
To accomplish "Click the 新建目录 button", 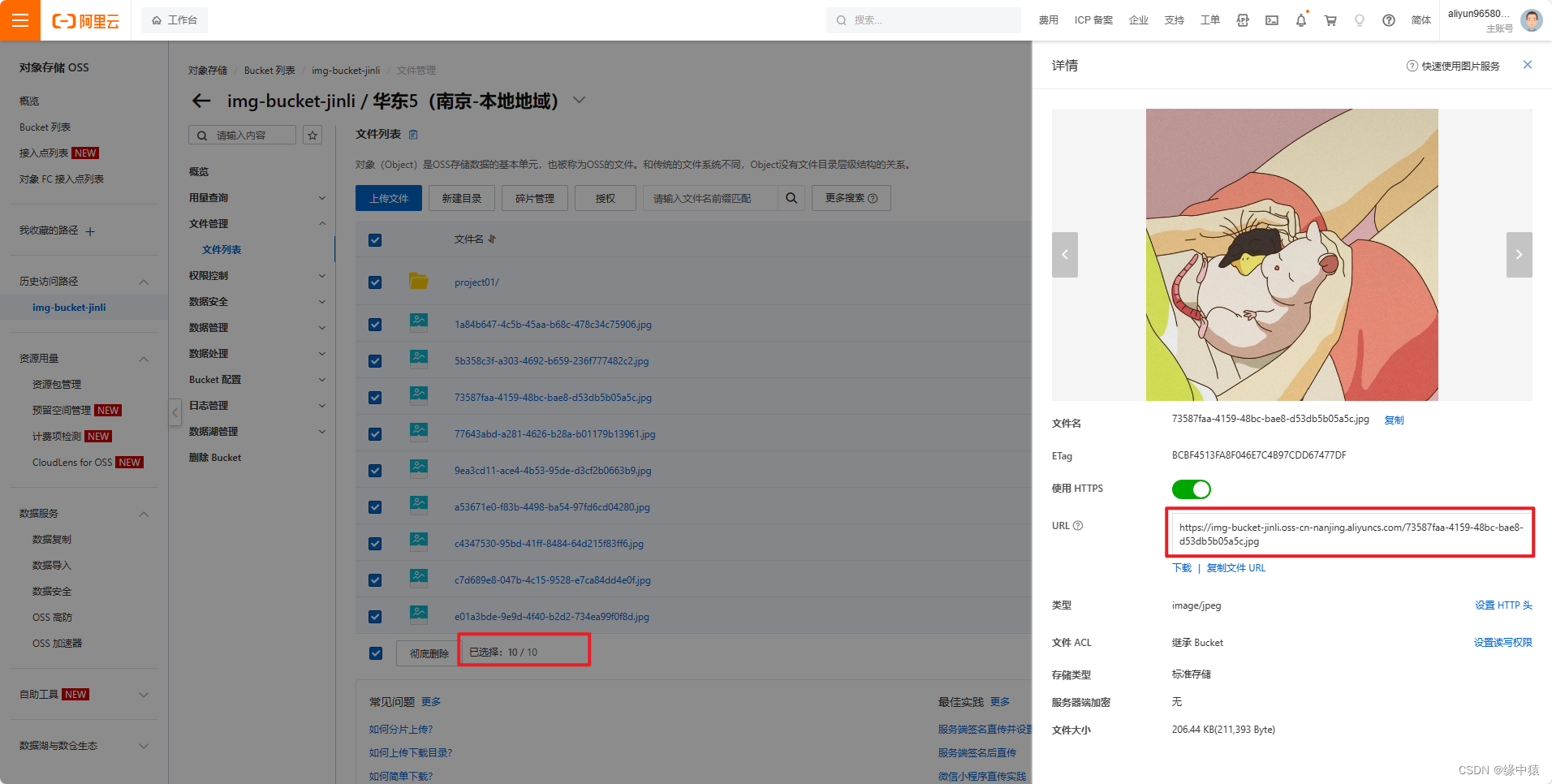I will pyautogui.click(x=462, y=198).
